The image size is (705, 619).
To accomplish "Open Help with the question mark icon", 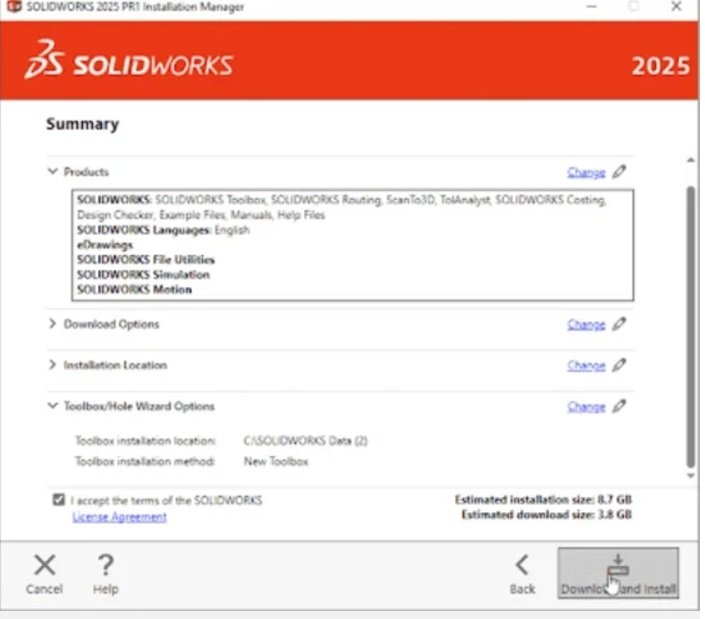I will [x=106, y=565].
